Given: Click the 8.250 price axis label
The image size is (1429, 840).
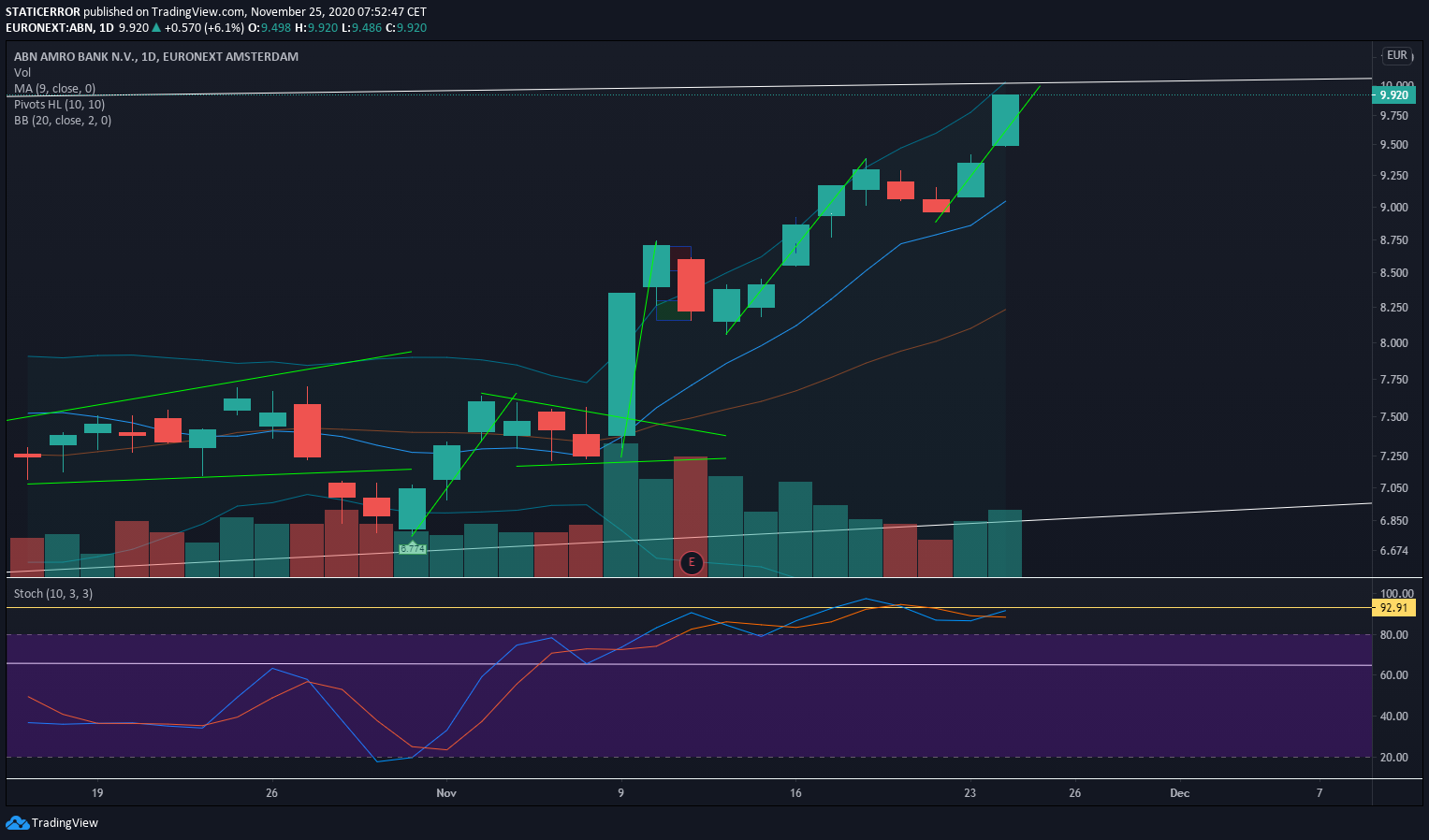Looking at the screenshot, I should pyautogui.click(x=1394, y=308).
